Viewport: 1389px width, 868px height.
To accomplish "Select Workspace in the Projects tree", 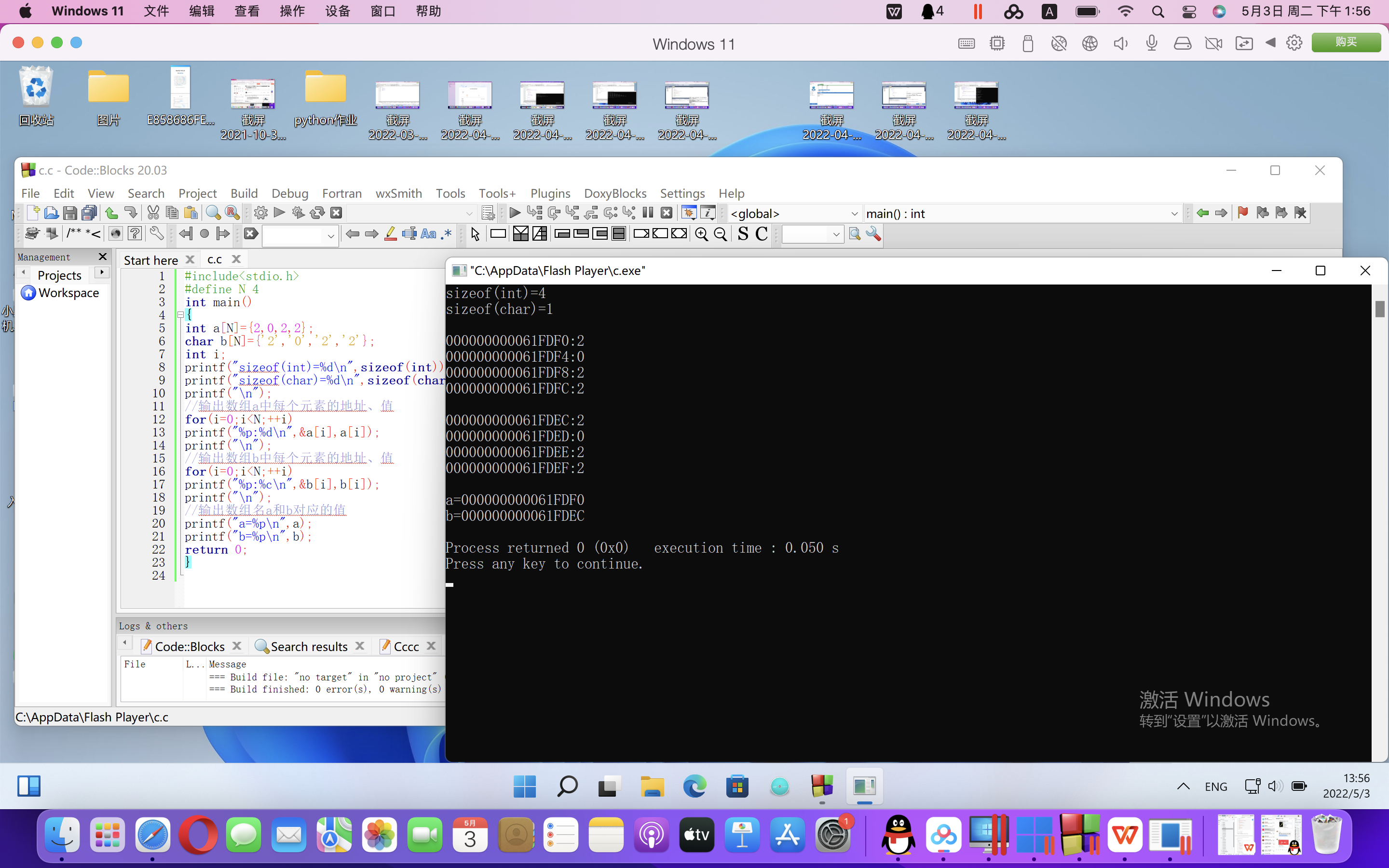I will pos(68,293).
